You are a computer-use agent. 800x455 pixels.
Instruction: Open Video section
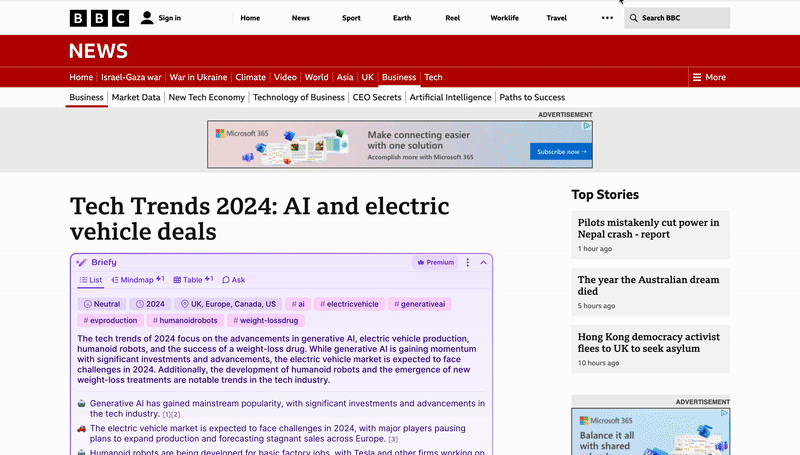coord(285,78)
